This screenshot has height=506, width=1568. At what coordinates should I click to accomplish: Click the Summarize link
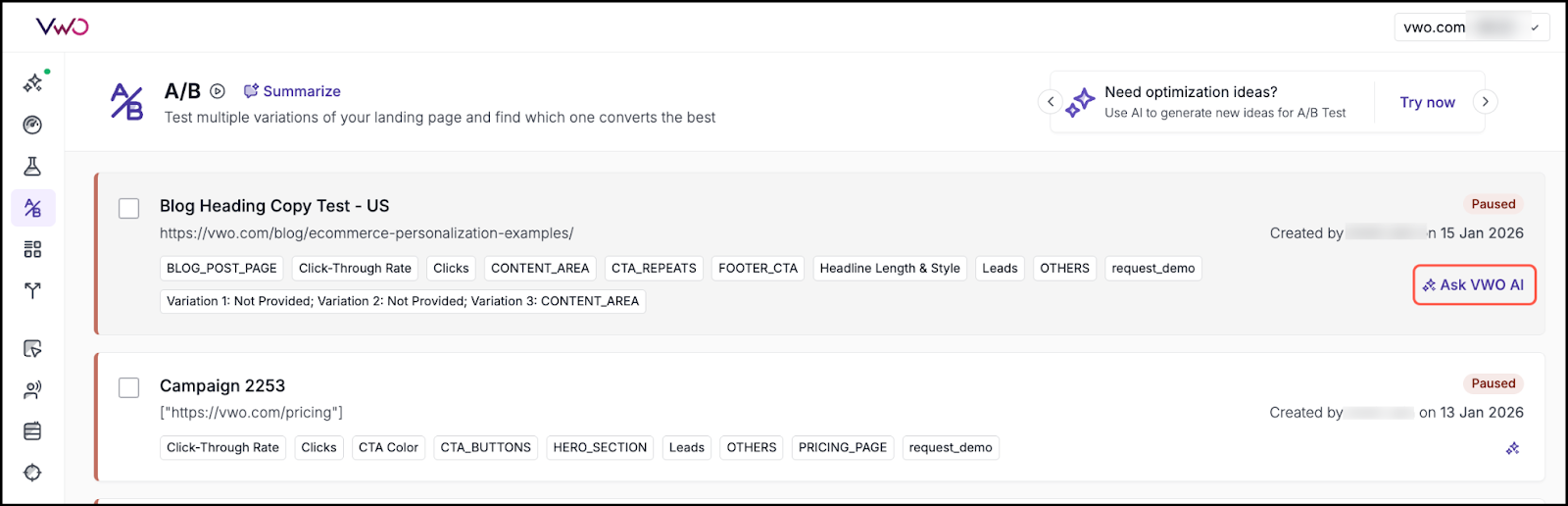point(292,91)
